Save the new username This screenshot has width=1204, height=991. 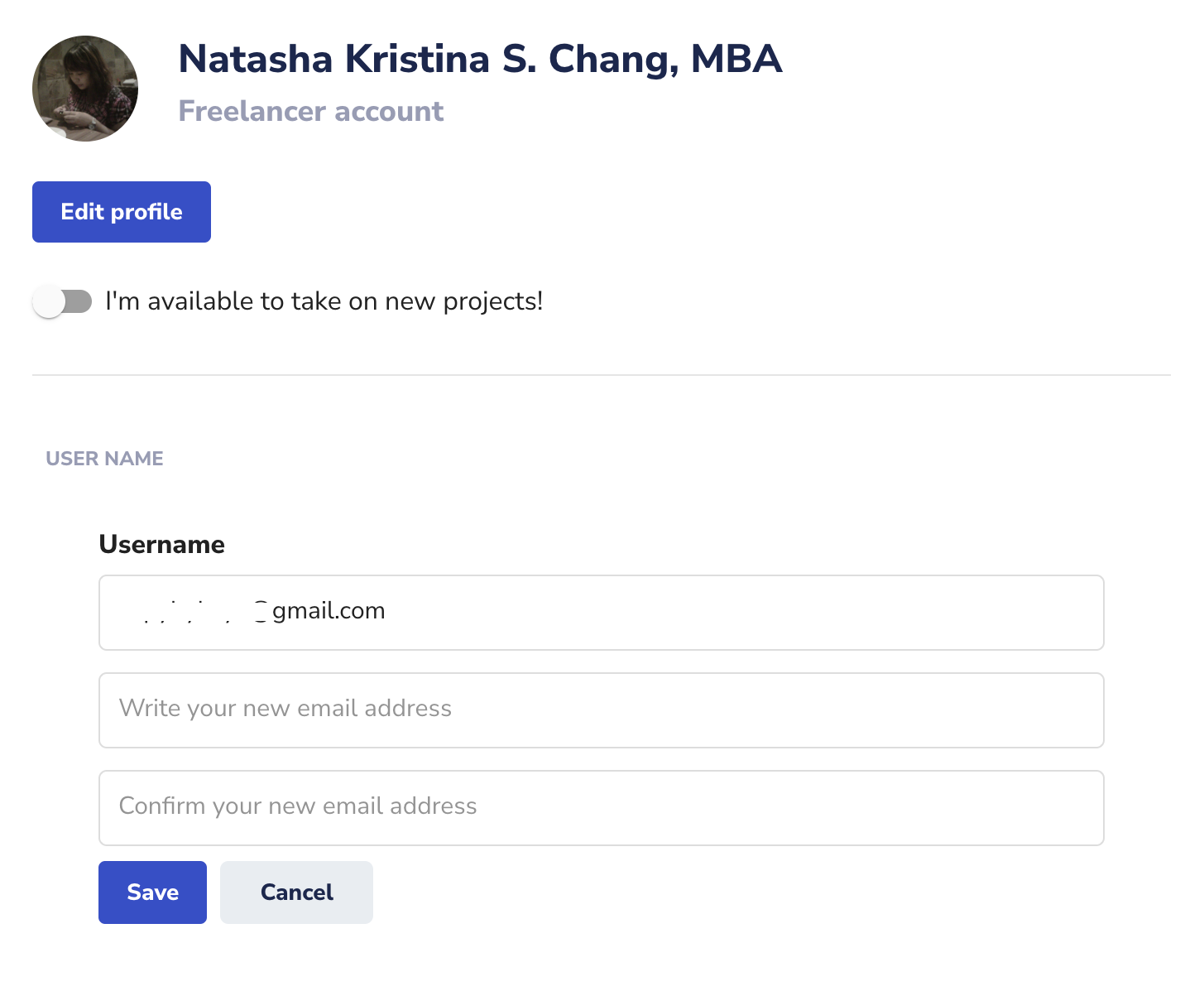coord(152,892)
